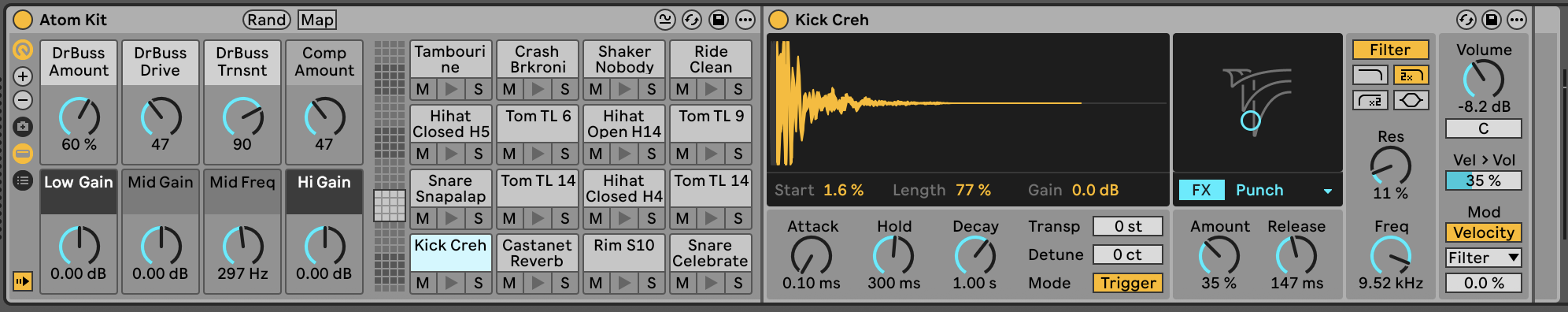The height and width of the screenshot is (312, 1568).
Task: Preview the Snare Snapalap pad sample
Action: [451, 218]
